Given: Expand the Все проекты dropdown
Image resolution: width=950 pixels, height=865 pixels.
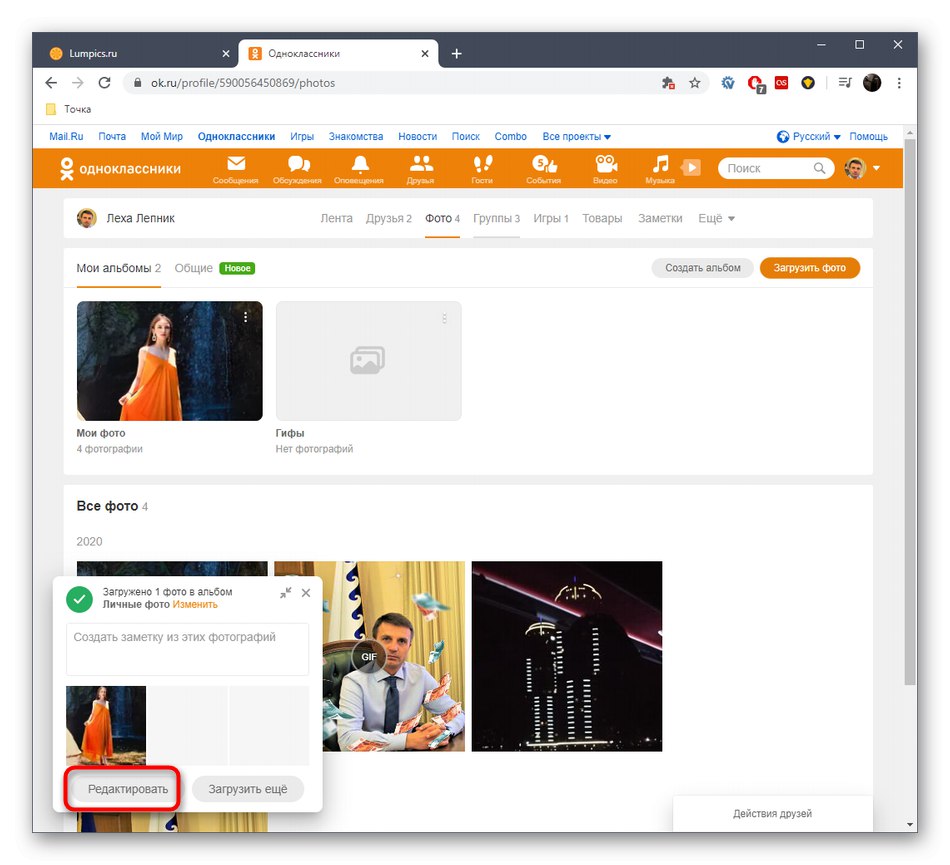Looking at the screenshot, I should (x=577, y=137).
